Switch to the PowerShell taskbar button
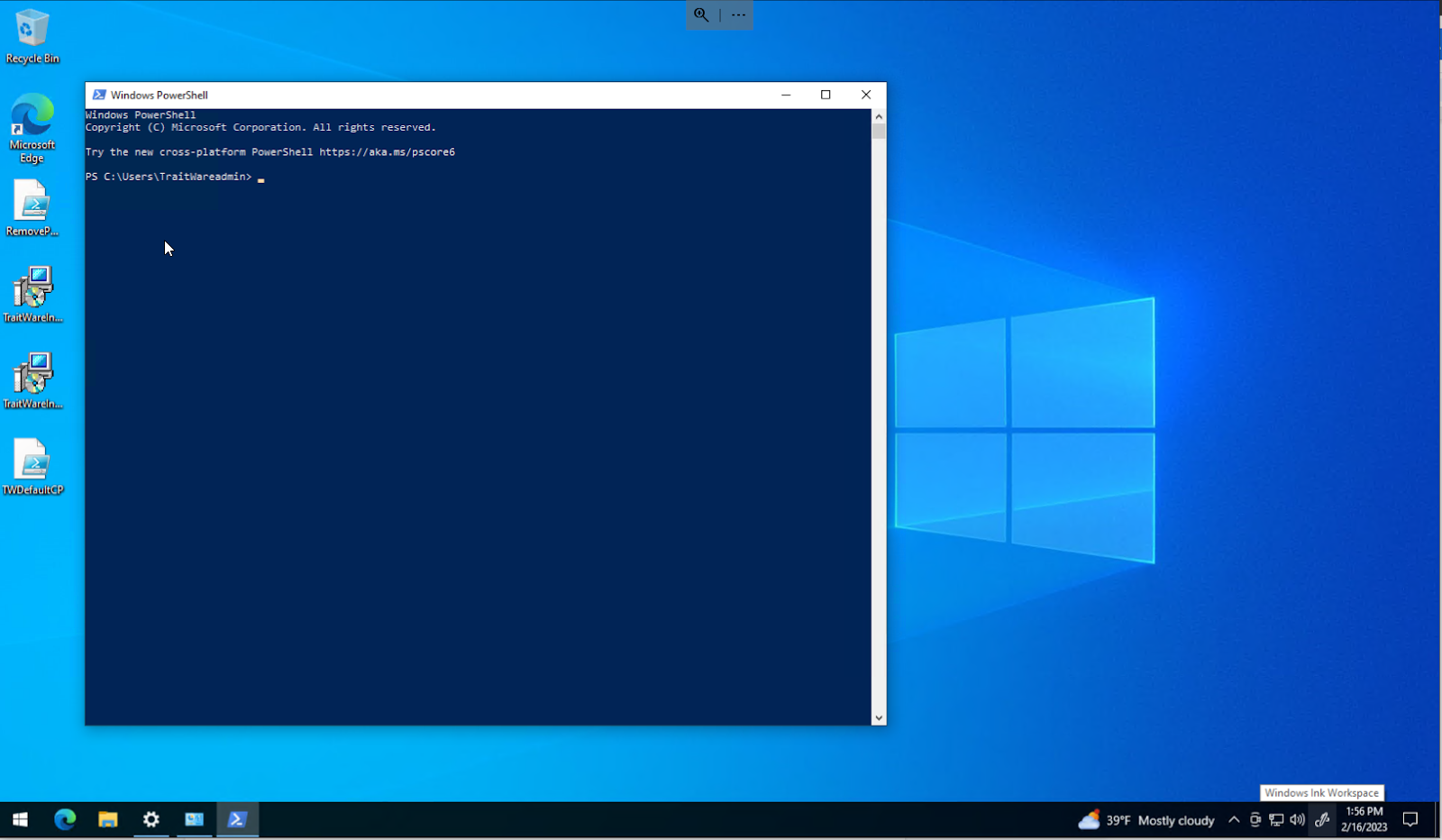This screenshot has height=840, width=1442. coord(238,819)
